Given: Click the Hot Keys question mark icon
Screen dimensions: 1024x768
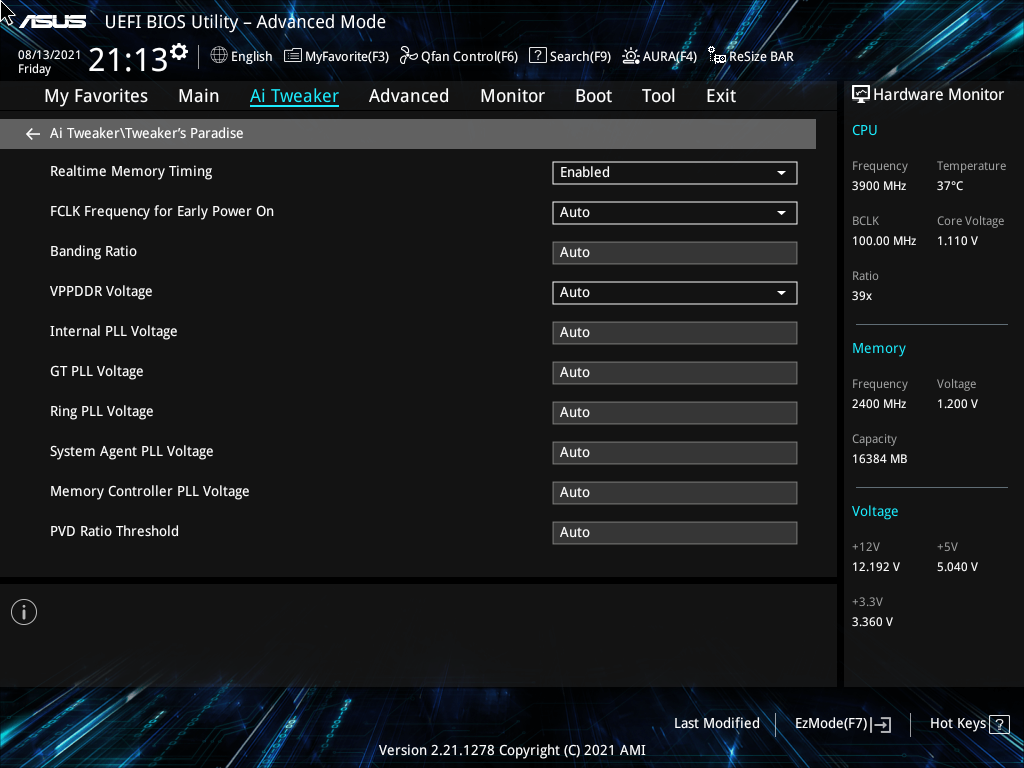Looking at the screenshot, I should coord(999,724).
